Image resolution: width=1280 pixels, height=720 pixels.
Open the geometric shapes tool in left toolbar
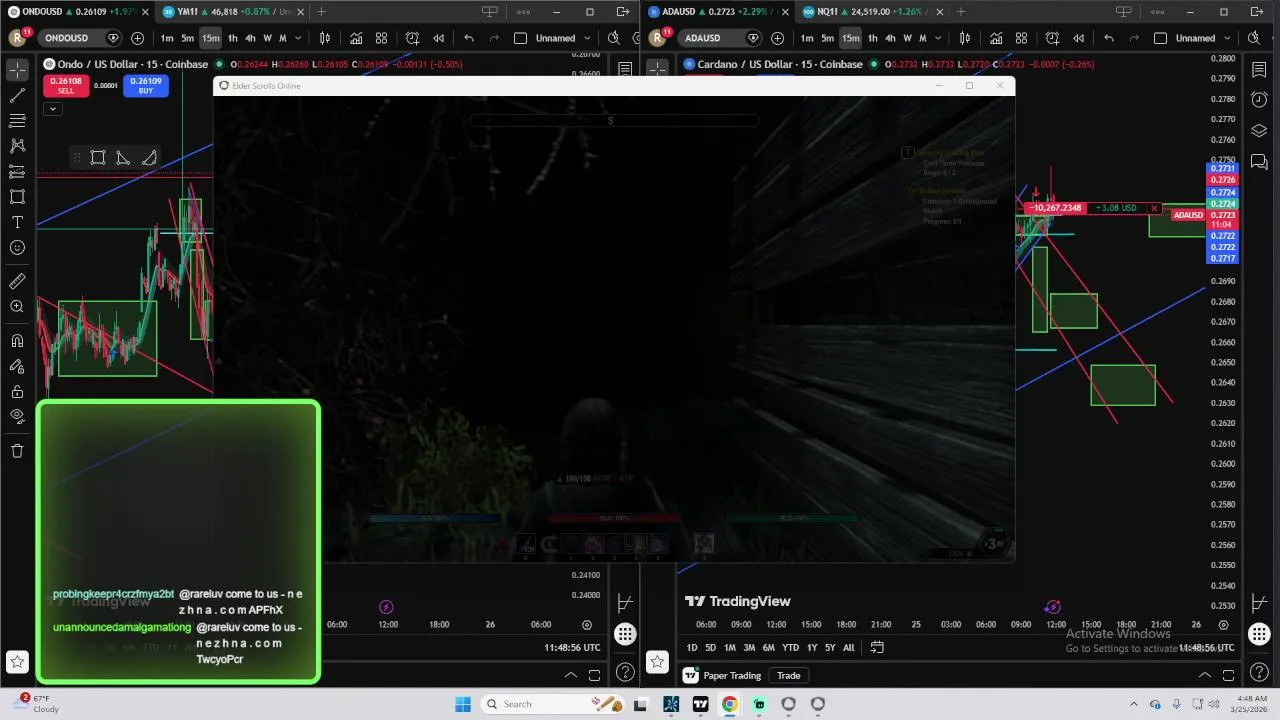pos(17,197)
